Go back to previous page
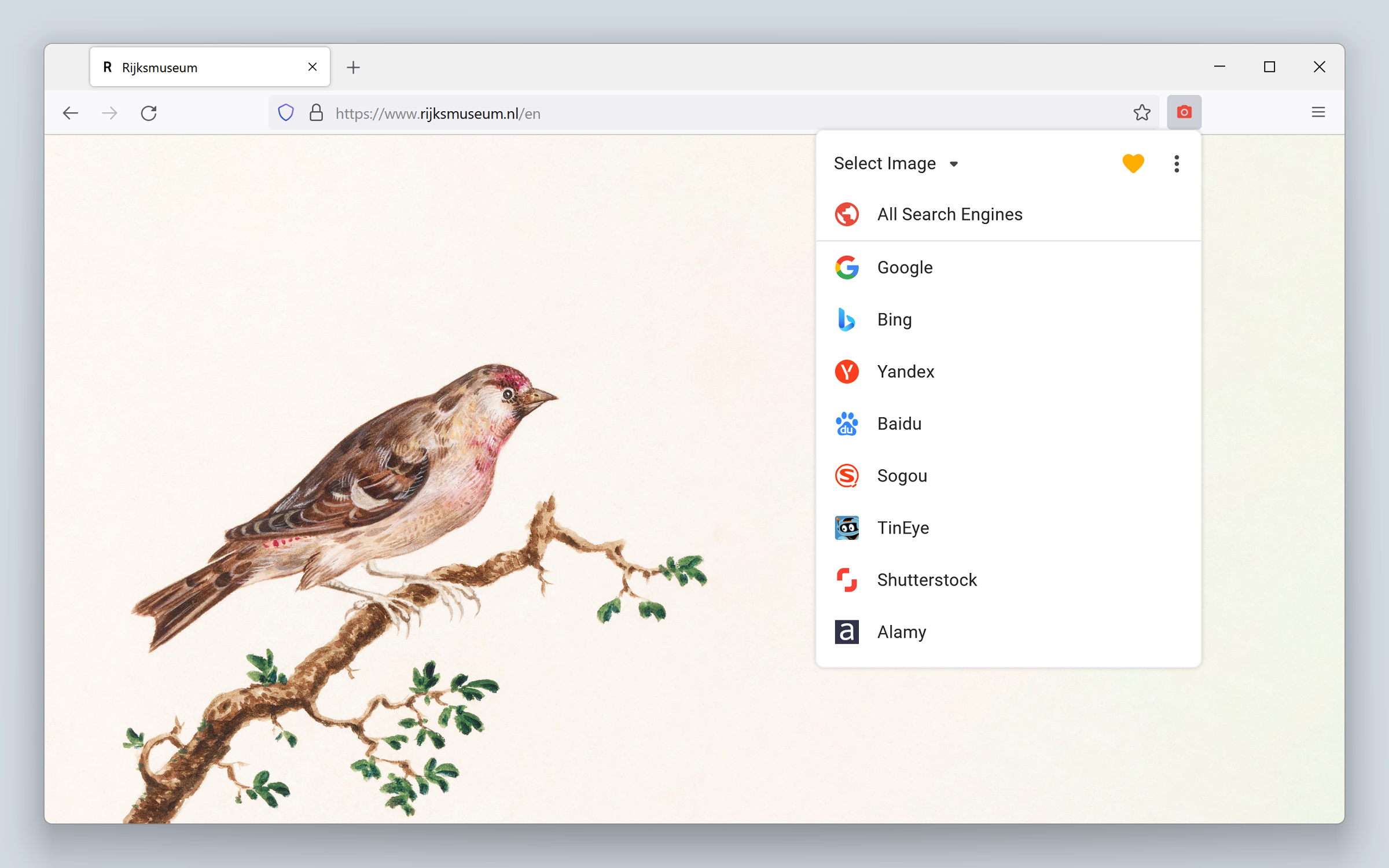1389x868 pixels. (71, 113)
